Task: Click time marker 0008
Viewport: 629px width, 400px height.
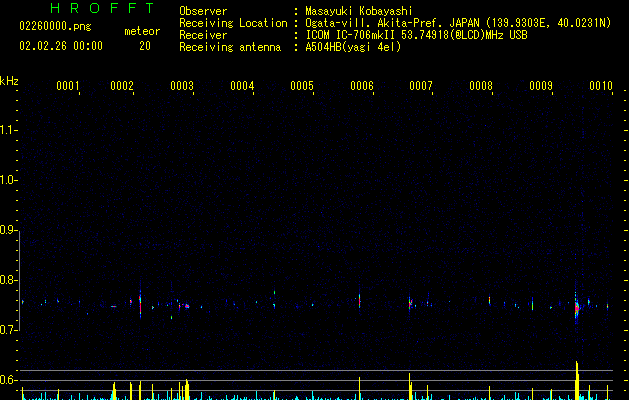Action: 481,85
